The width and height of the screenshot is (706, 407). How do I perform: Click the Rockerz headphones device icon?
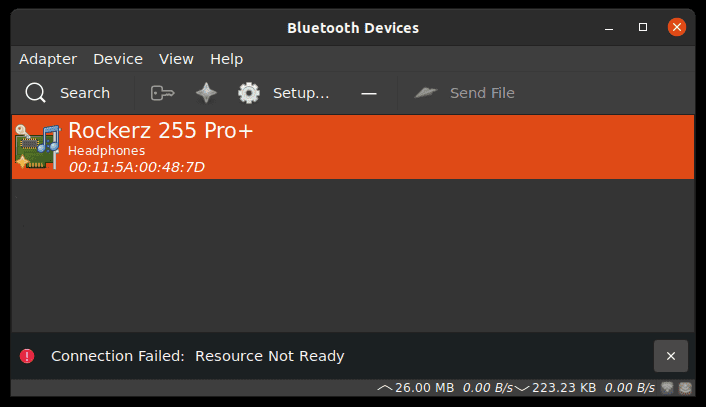38,147
